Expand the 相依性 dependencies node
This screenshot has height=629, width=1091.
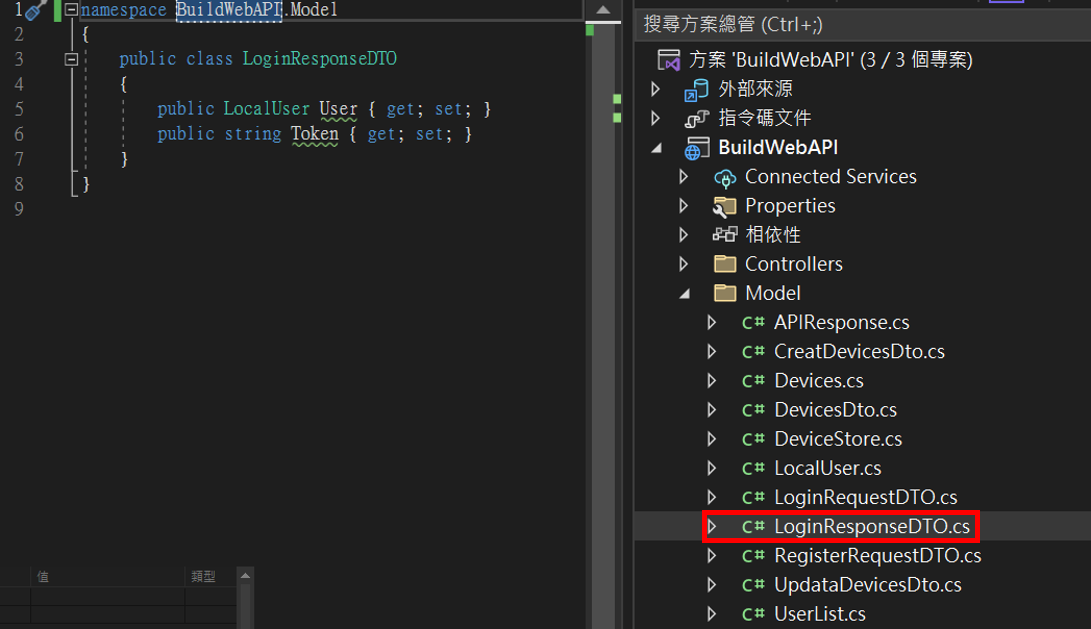click(x=683, y=235)
